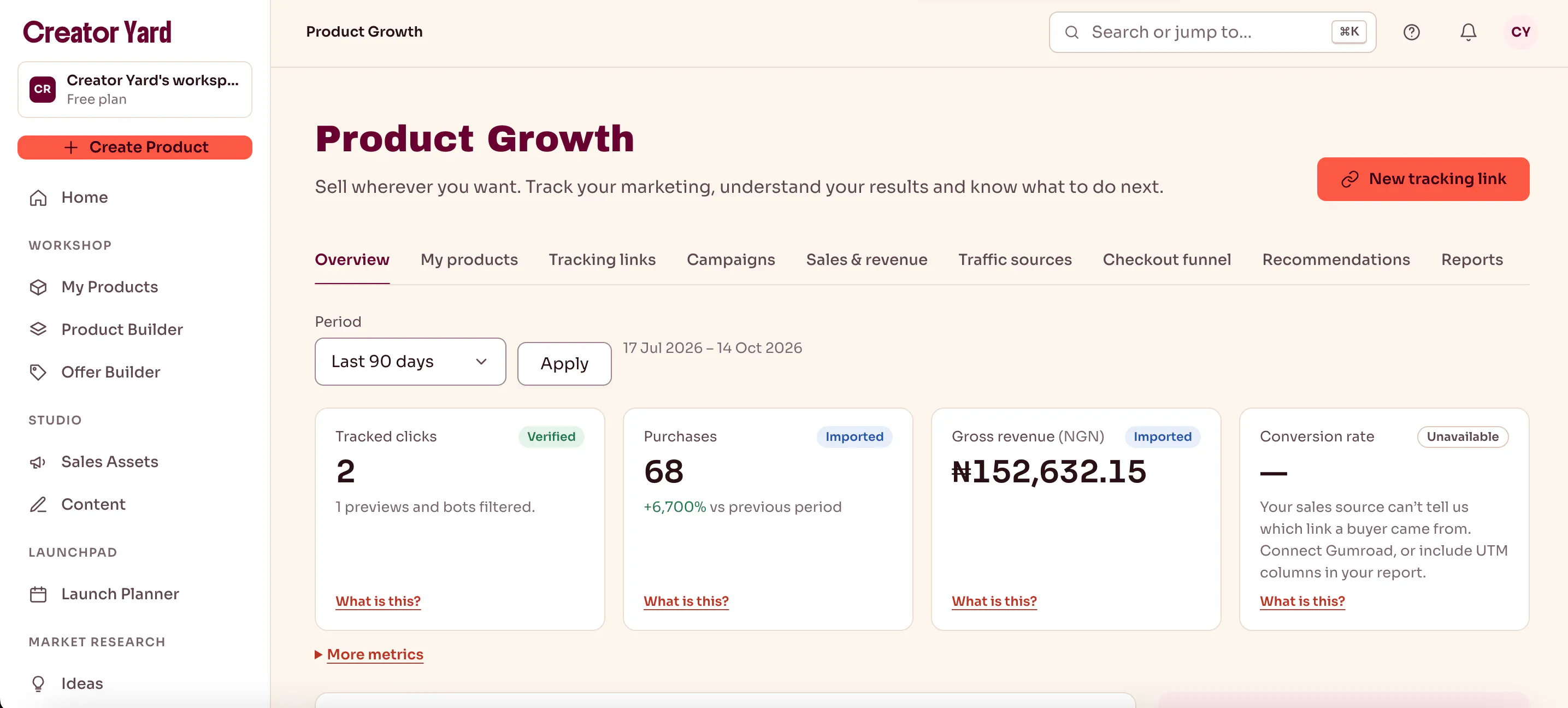The height and width of the screenshot is (708, 1568).
Task: Click the Apply period button
Action: (x=564, y=363)
